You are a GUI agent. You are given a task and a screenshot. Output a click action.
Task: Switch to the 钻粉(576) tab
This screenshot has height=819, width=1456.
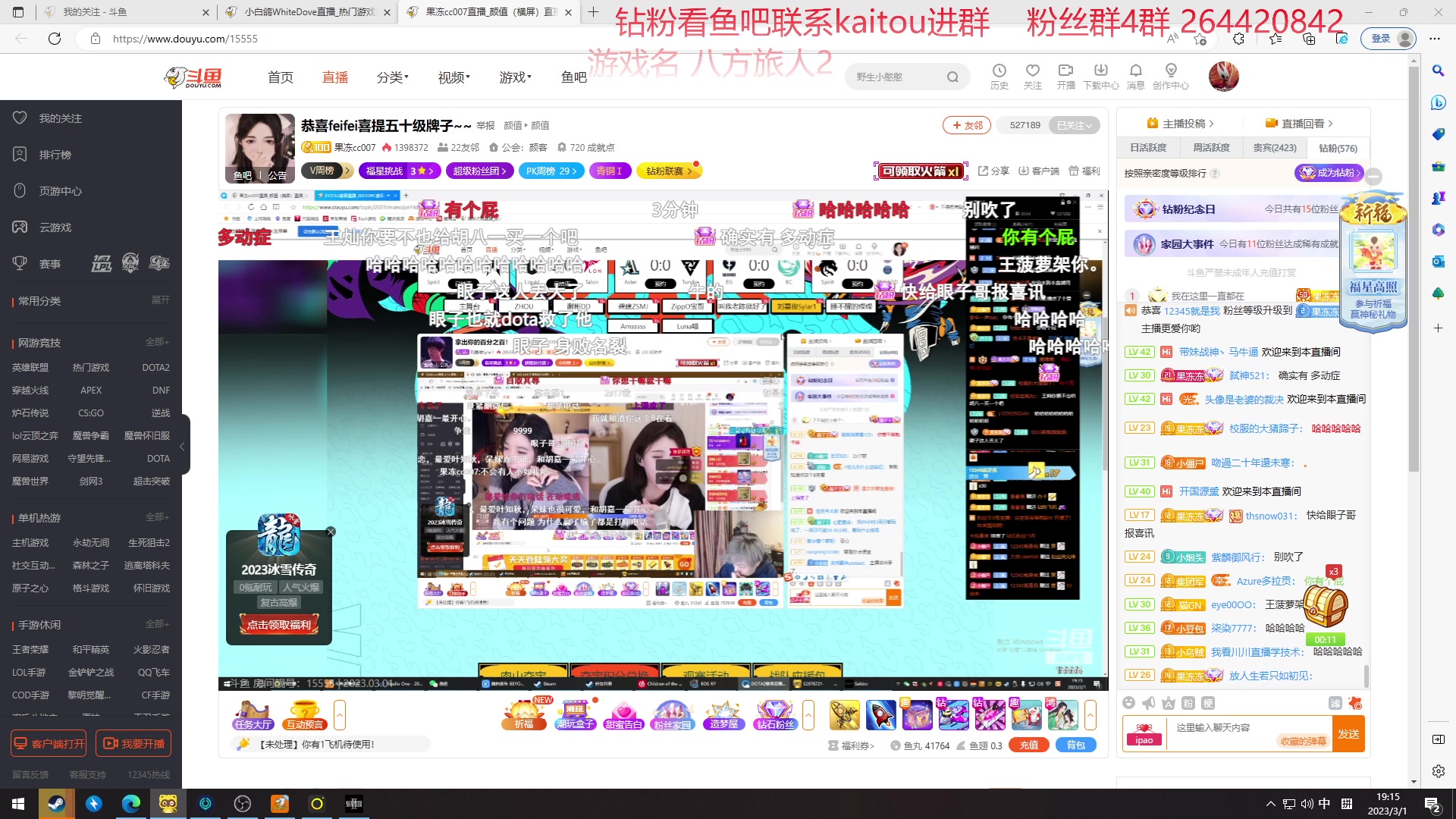click(1339, 147)
